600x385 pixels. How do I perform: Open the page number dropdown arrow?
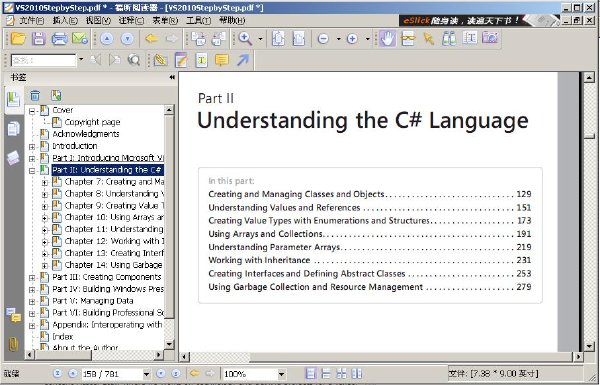[147, 374]
